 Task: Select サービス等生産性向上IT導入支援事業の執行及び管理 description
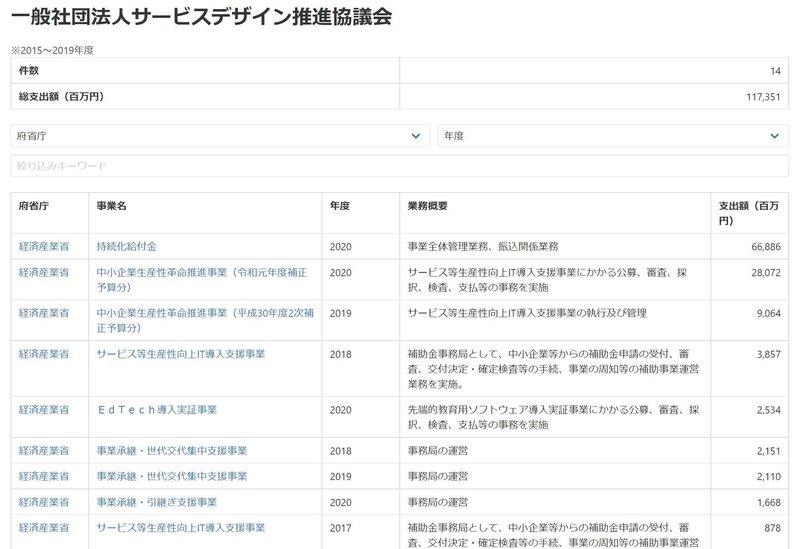[527, 313]
